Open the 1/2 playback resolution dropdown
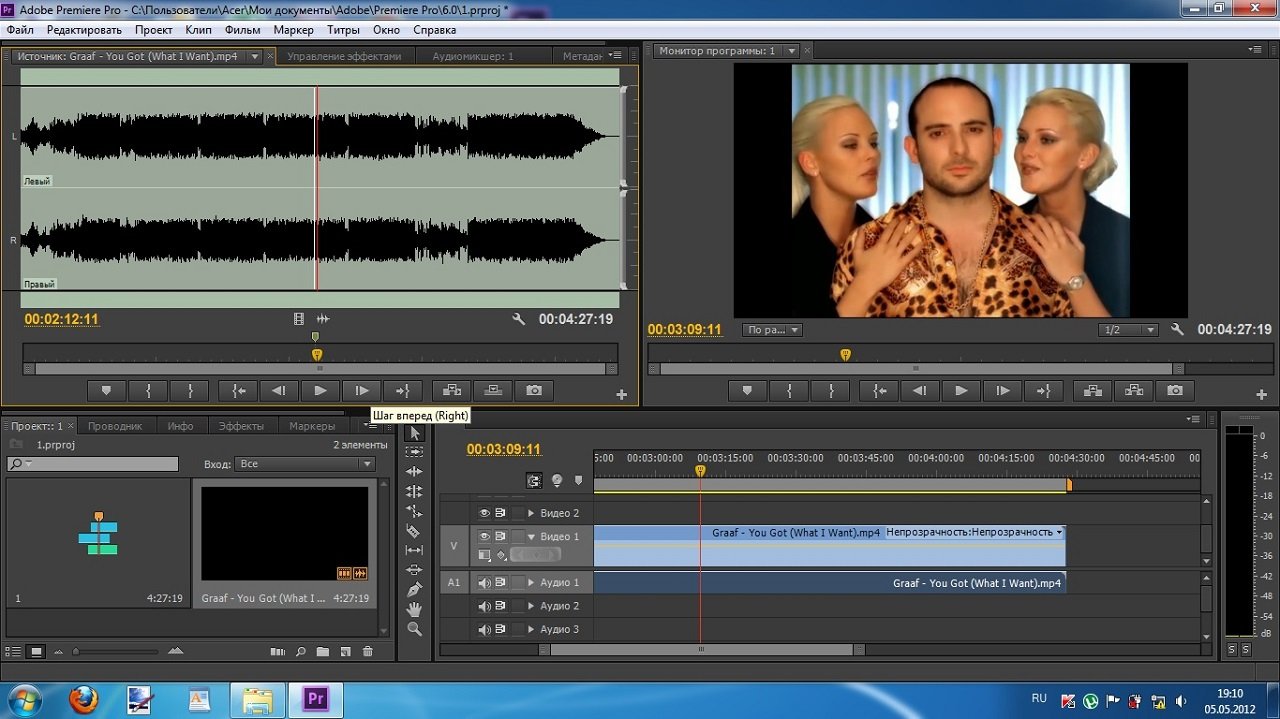The width and height of the screenshot is (1280, 719). [1127, 330]
